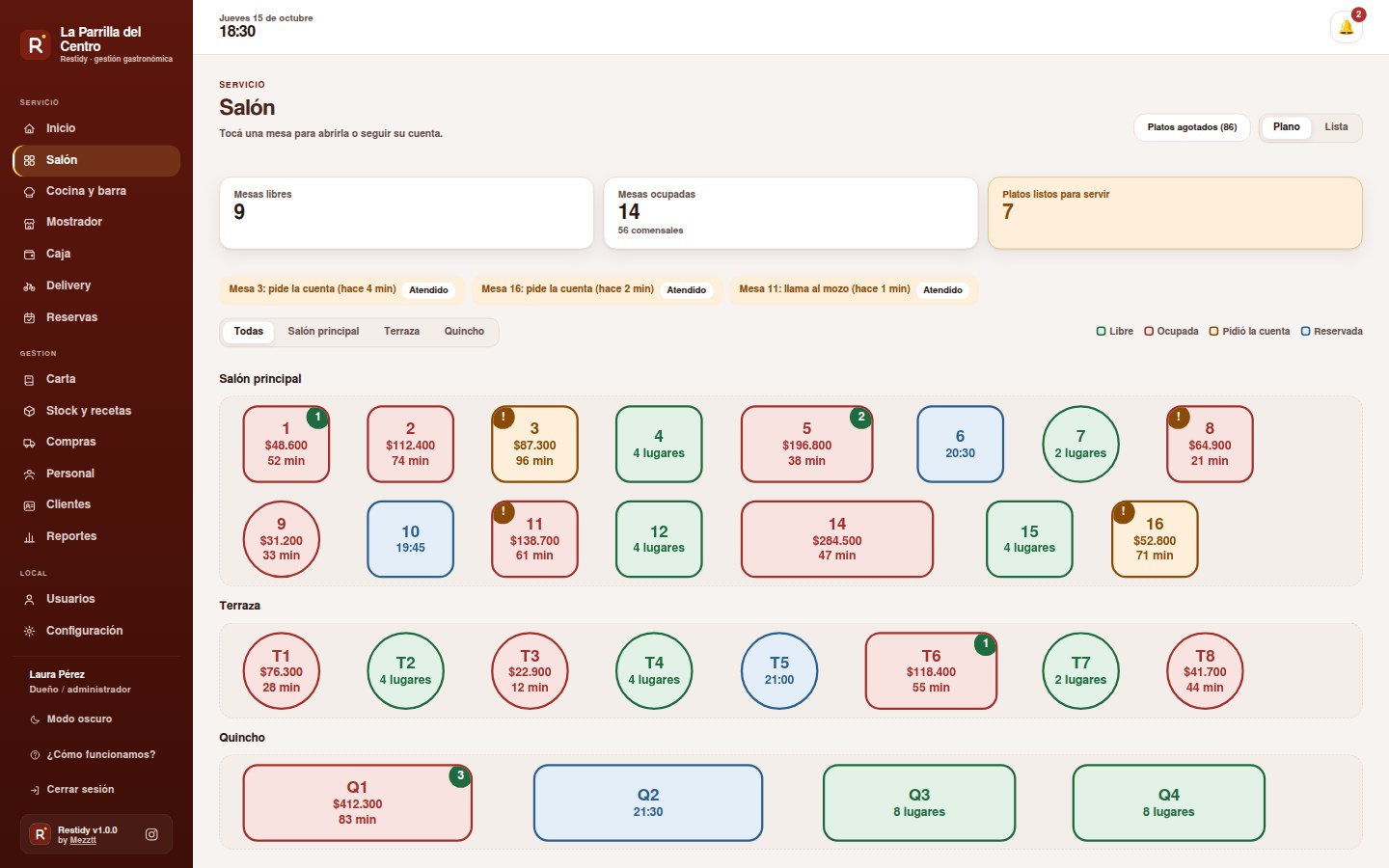This screenshot has width=1389, height=868.
Task: Mark Mesa 3 alert as Atendido
Action: [x=428, y=290]
